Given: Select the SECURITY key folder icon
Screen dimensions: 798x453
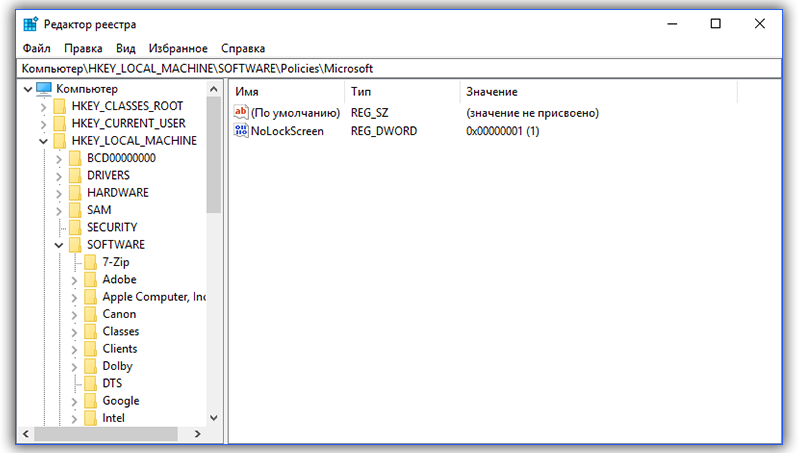Looking at the screenshot, I should point(75,227).
